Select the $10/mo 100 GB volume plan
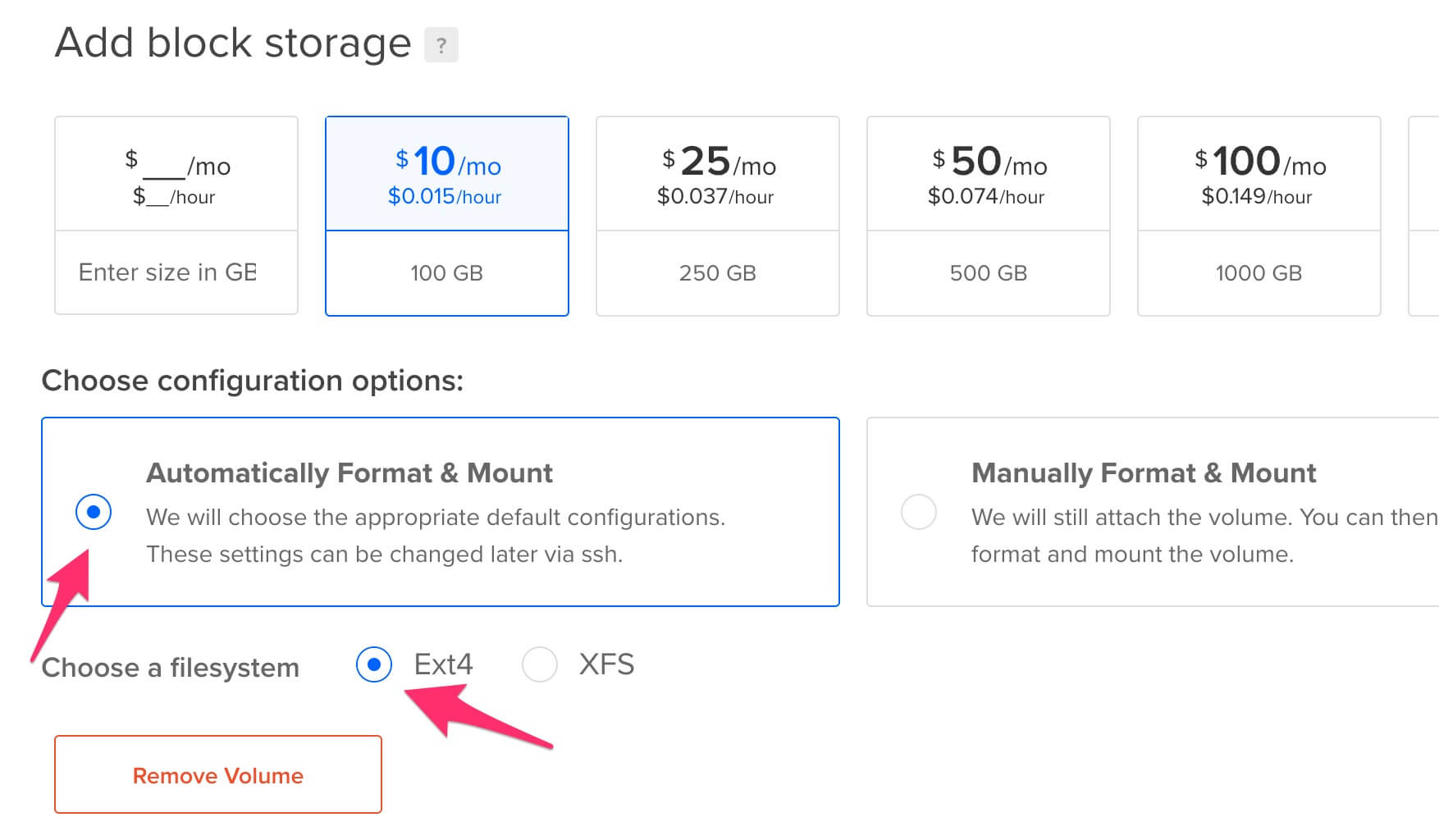1439x840 pixels. 447,216
